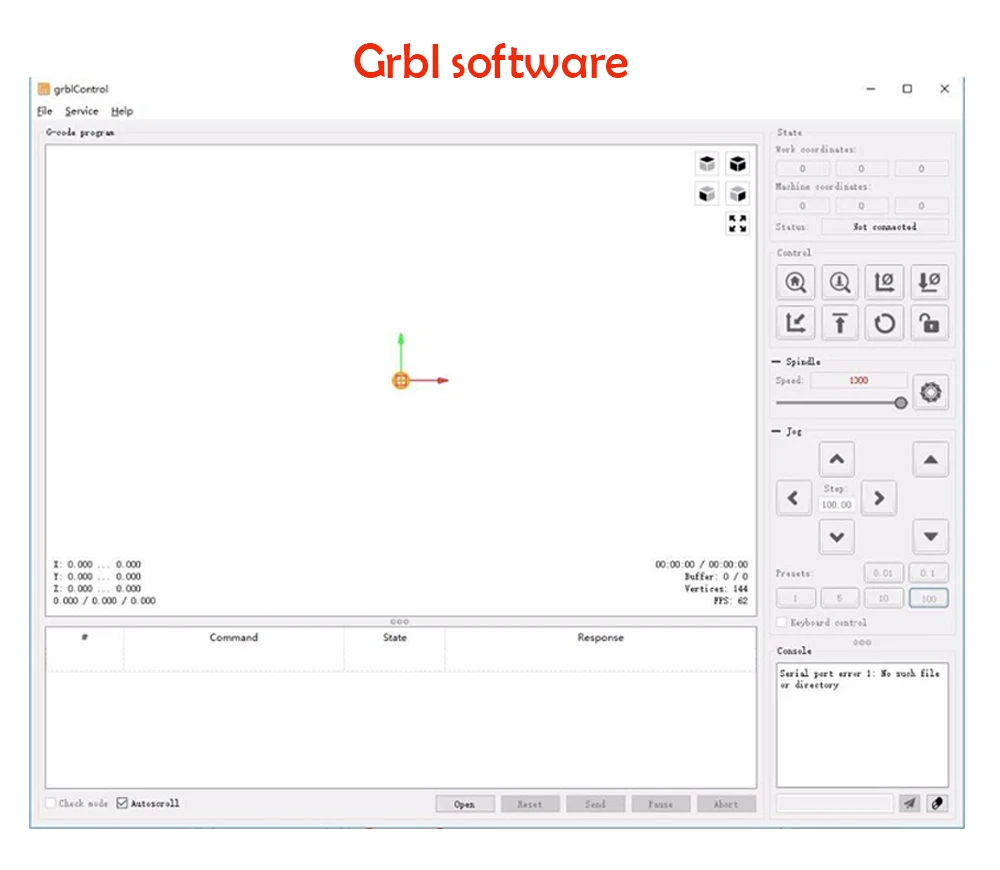Click the splitter dots below the G-code view
Viewport: 1000px width, 870px height.
coord(400,621)
